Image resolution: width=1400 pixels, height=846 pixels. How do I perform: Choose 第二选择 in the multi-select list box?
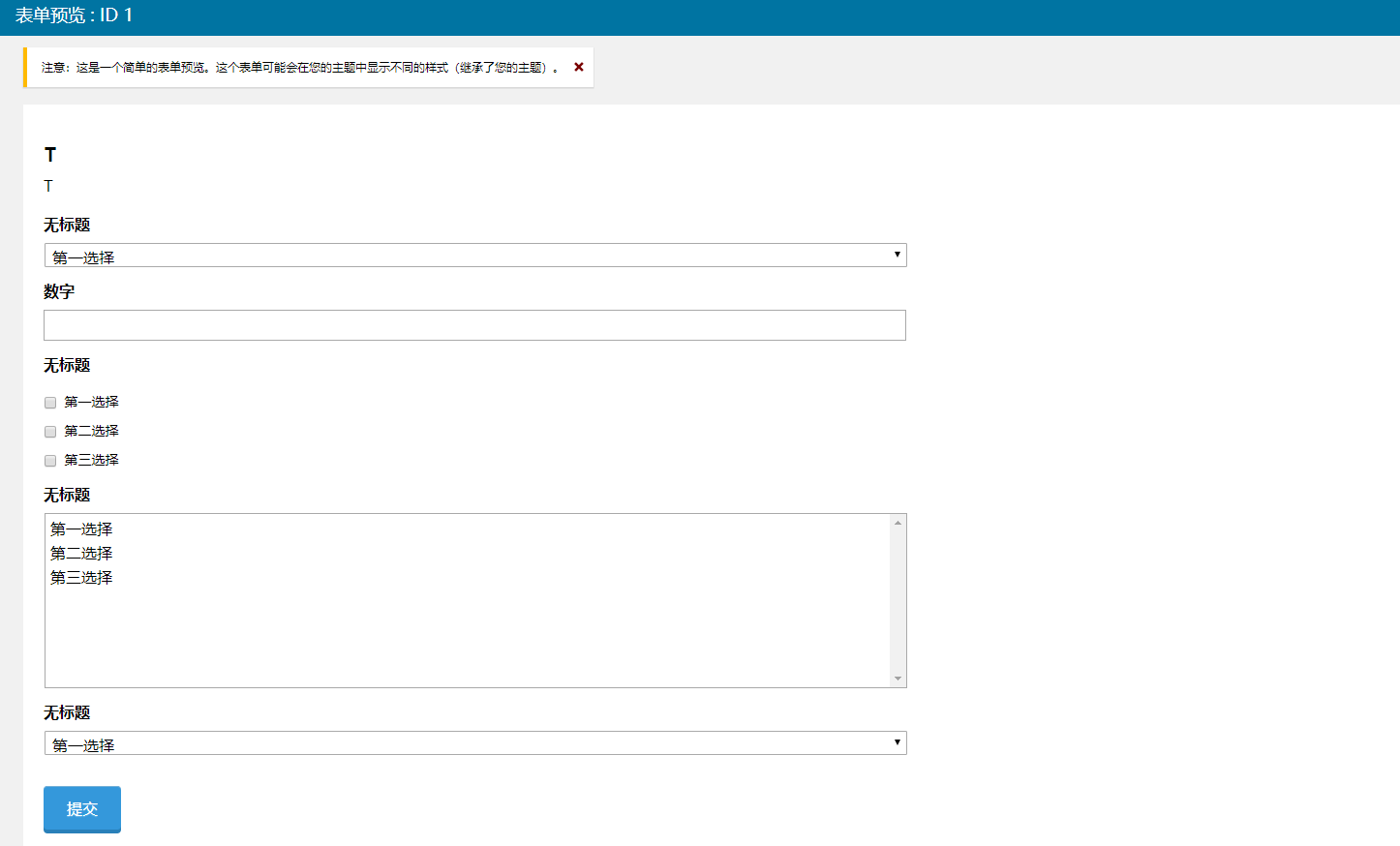[81, 554]
